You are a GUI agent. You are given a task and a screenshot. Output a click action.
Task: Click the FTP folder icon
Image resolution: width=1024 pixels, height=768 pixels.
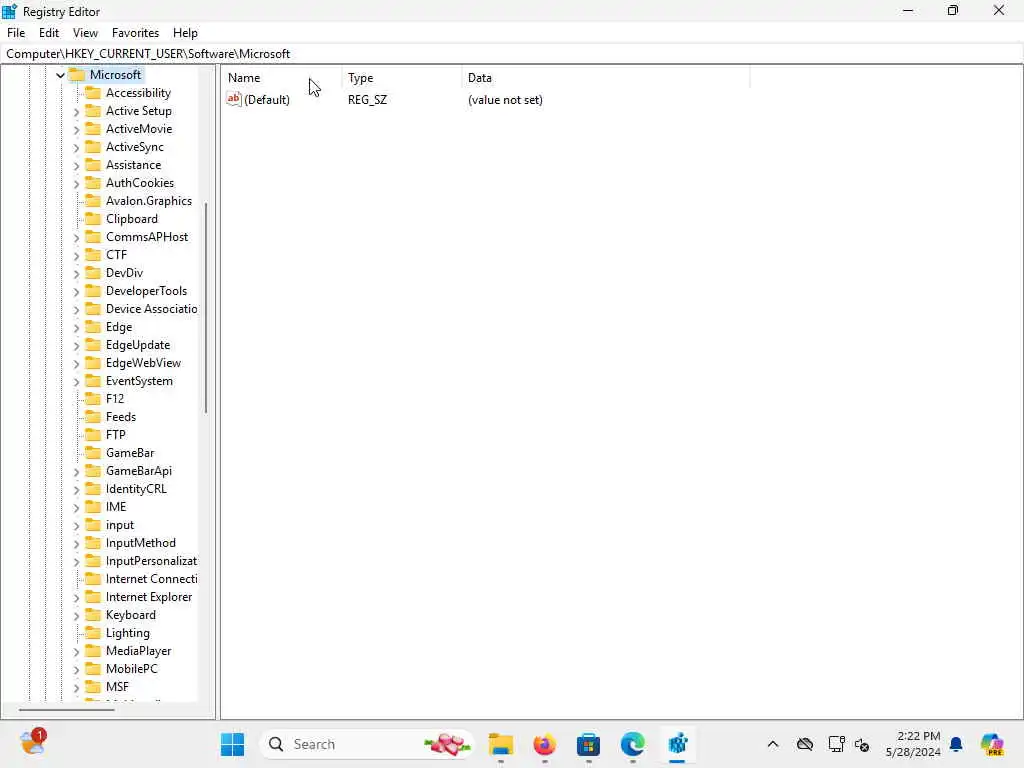93,434
